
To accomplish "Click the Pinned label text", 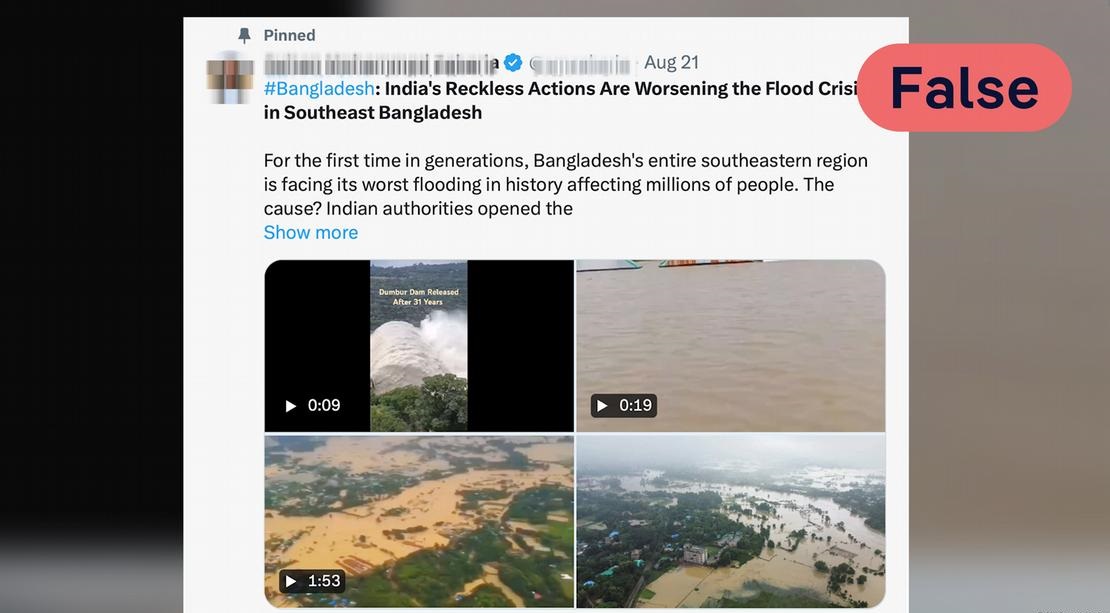I will pos(289,36).
